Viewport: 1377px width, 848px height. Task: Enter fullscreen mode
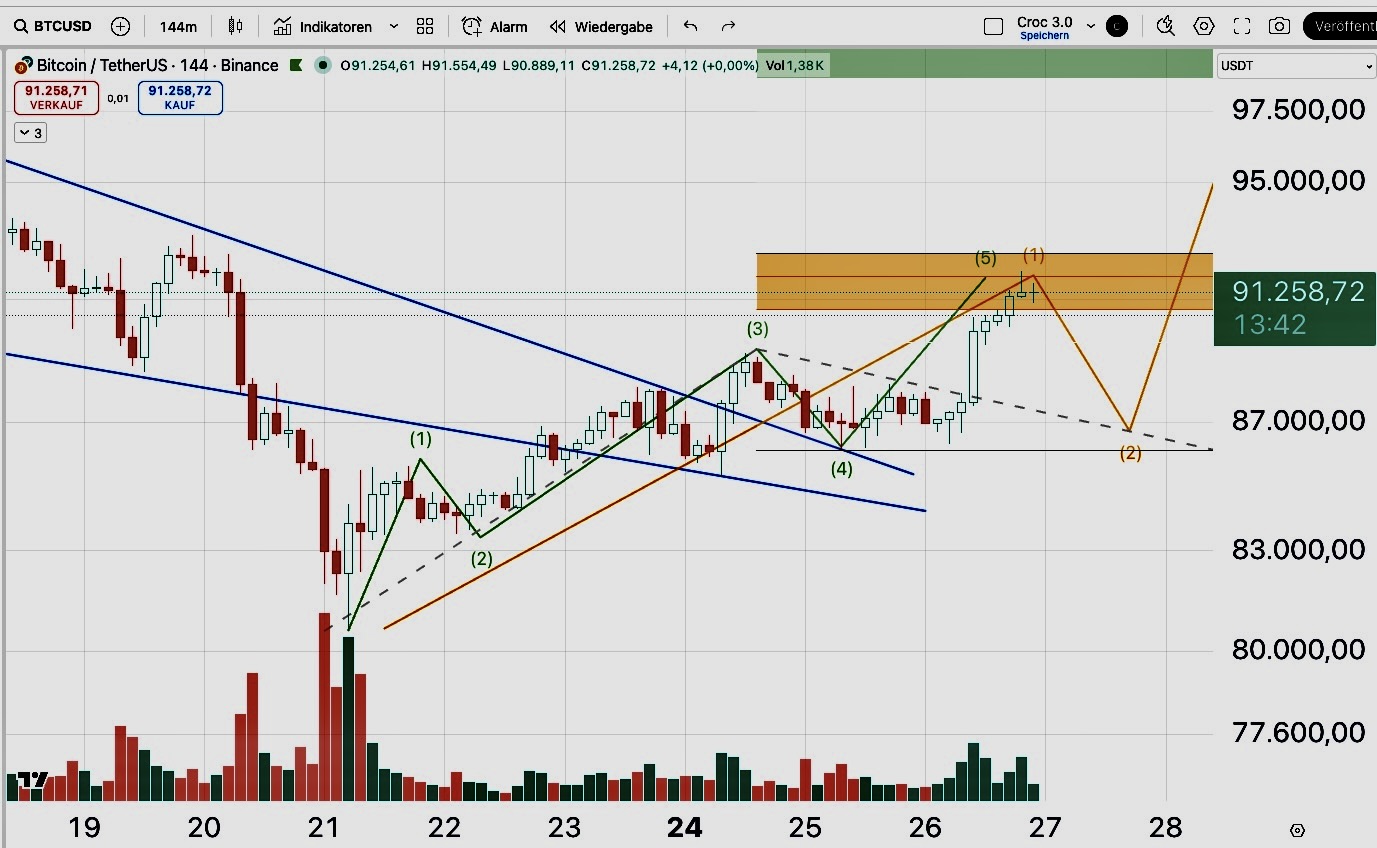click(x=1242, y=26)
